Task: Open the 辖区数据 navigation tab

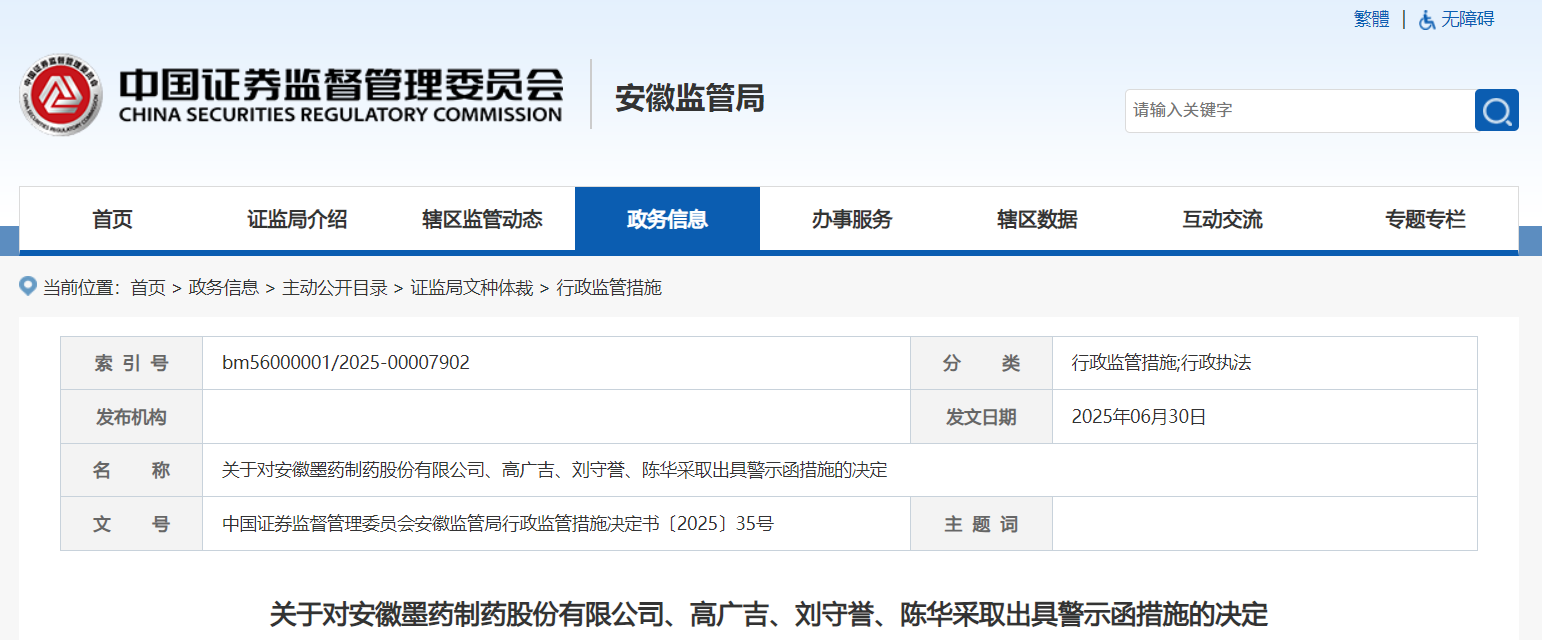Action: 1037,220
